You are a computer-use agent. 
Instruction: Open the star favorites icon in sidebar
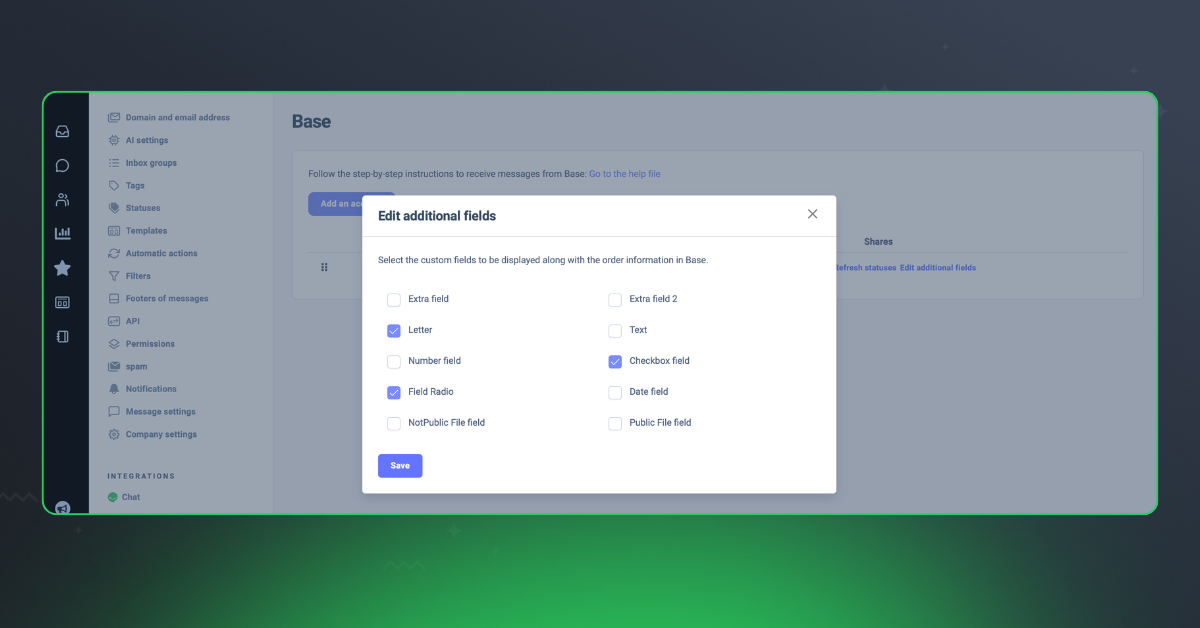pos(62,268)
